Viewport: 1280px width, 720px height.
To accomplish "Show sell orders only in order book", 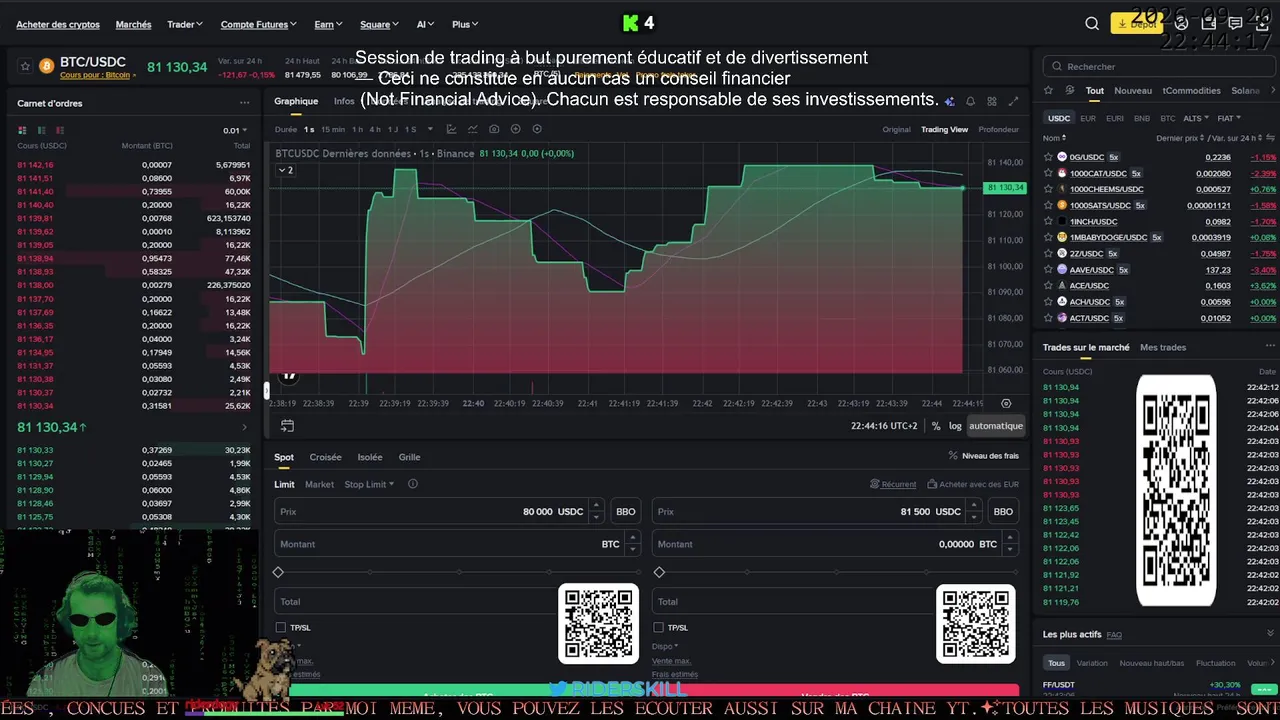I will point(60,130).
